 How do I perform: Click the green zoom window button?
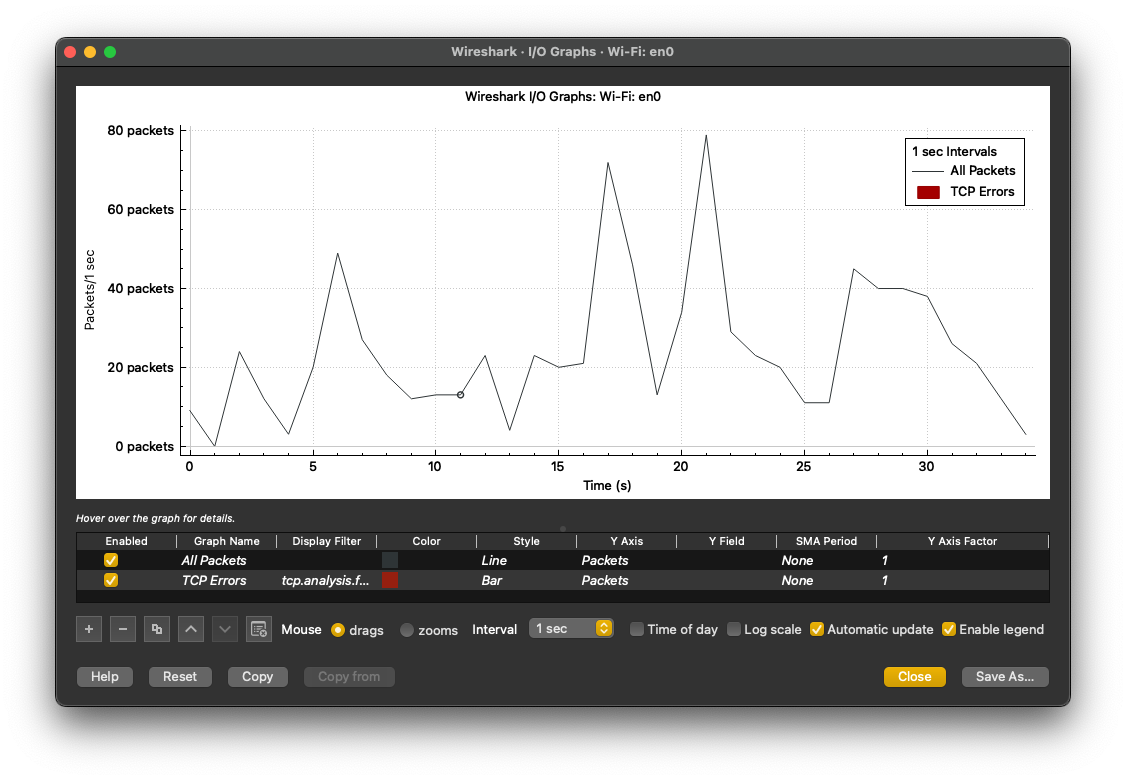click(110, 52)
